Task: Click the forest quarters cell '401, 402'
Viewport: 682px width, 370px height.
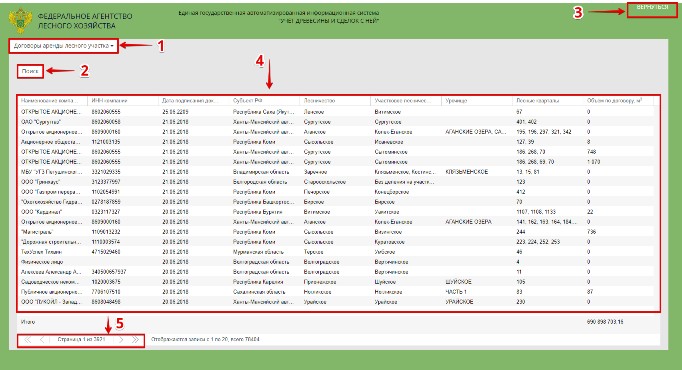Action: (x=527, y=122)
